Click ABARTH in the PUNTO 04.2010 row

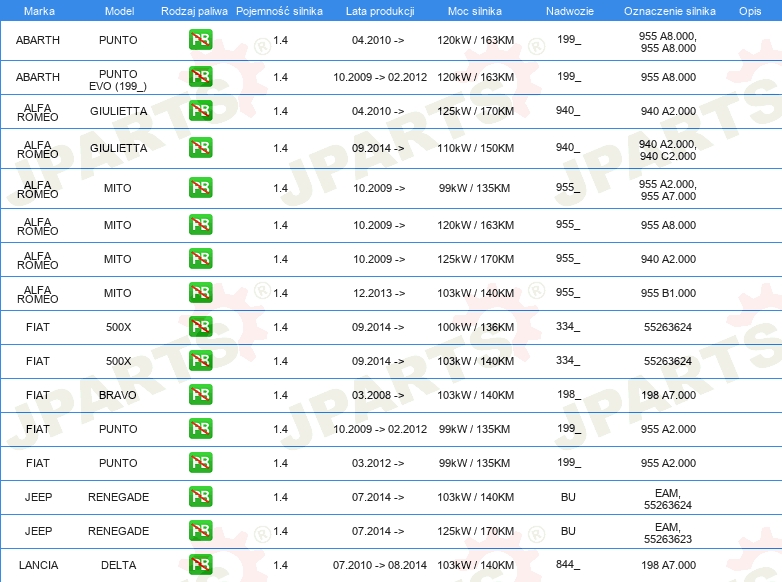pos(38,40)
